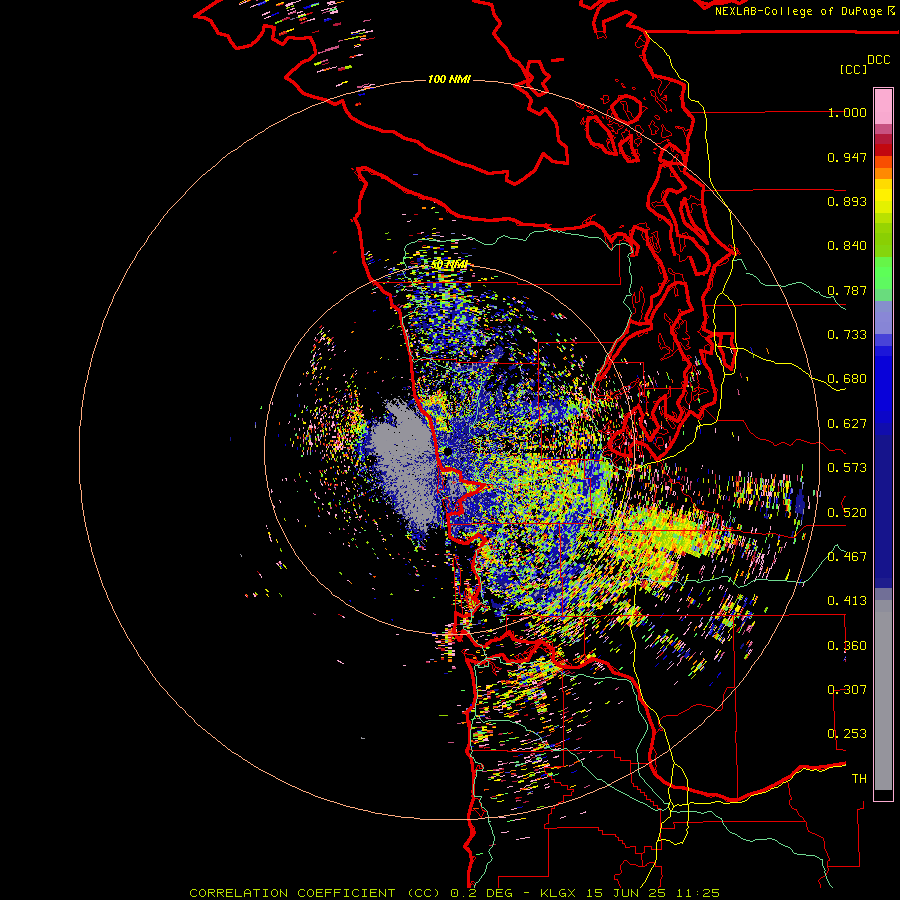Screen dimensions: 900x900
Task: Click the [CC] units label
Action: (854, 69)
